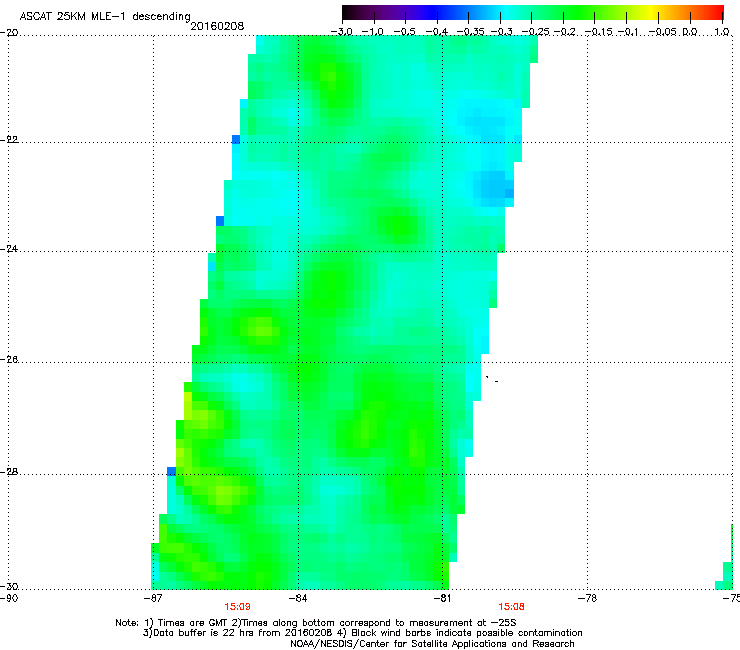This screenshot has height=650, width=740.
Task: Click the color bar label '-0.2'
Action: (x=565, y=32)
